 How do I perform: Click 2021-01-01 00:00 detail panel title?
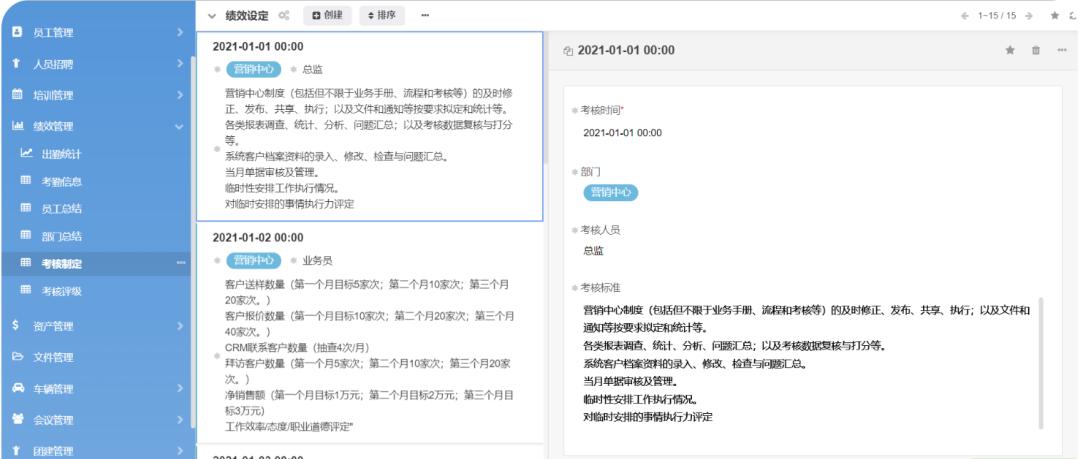[x=626, y=50]
